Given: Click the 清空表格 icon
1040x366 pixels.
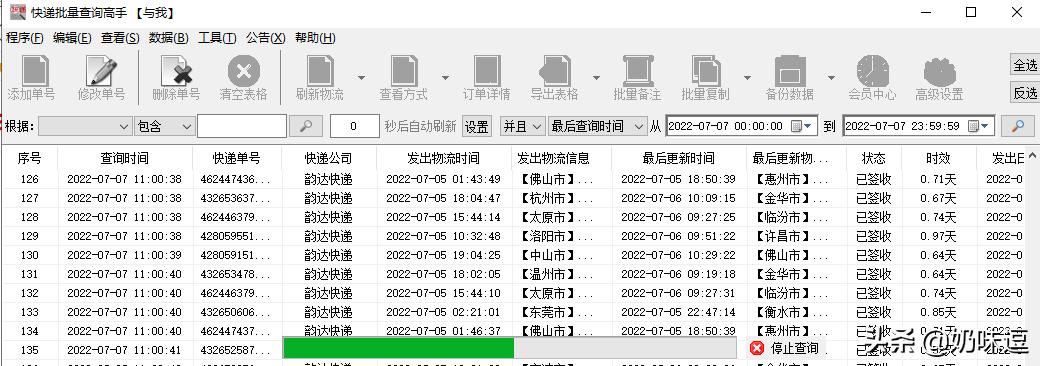Looking at the screenshot, I should click(243, 71).
